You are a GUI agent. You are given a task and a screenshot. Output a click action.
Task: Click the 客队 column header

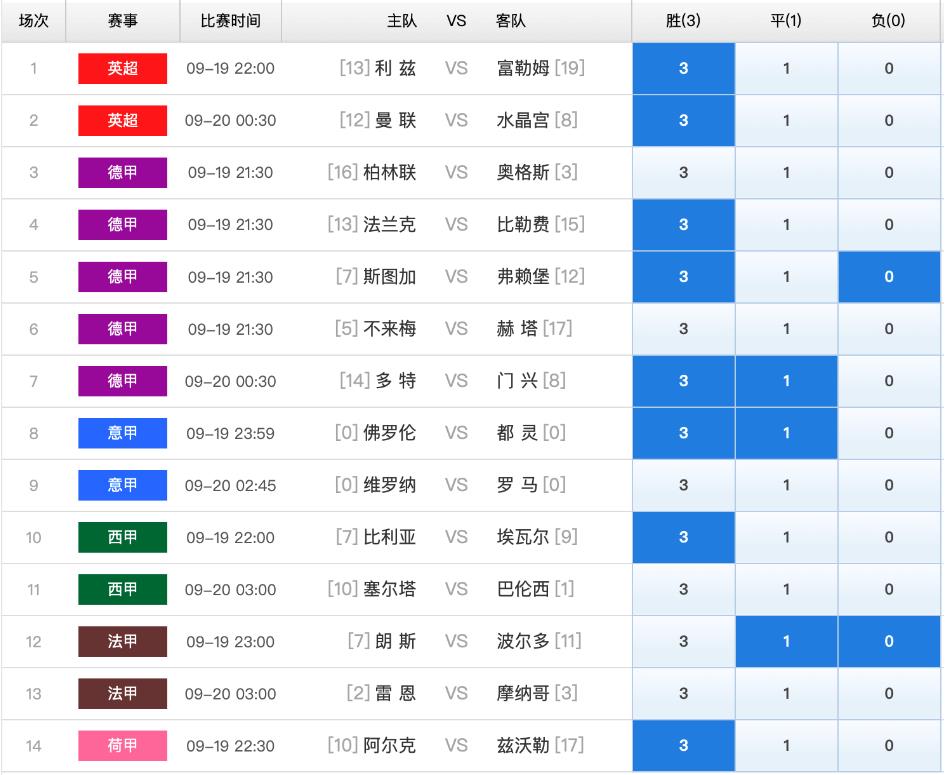510,21
